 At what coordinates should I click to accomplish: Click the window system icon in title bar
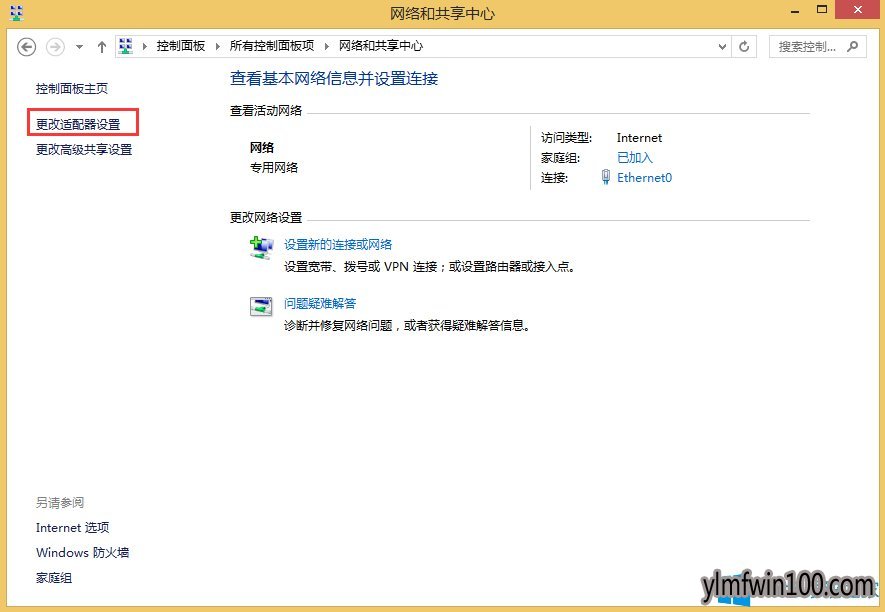pyautogui.click(x=17, y=12)
